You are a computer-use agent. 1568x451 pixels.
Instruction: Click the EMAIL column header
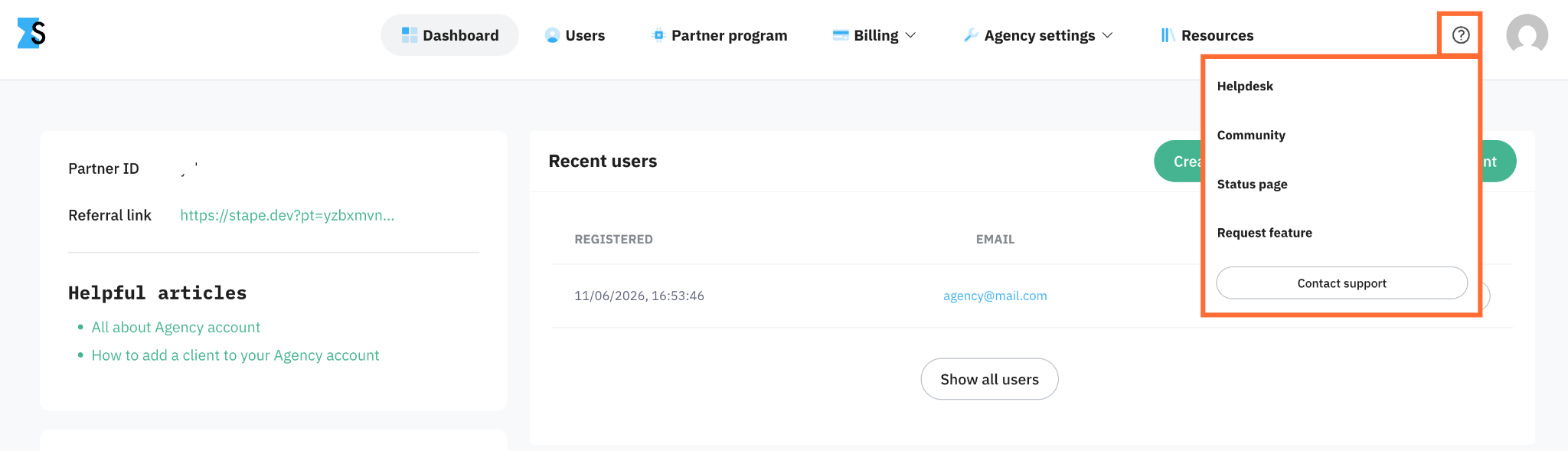[x=995, y=240]
